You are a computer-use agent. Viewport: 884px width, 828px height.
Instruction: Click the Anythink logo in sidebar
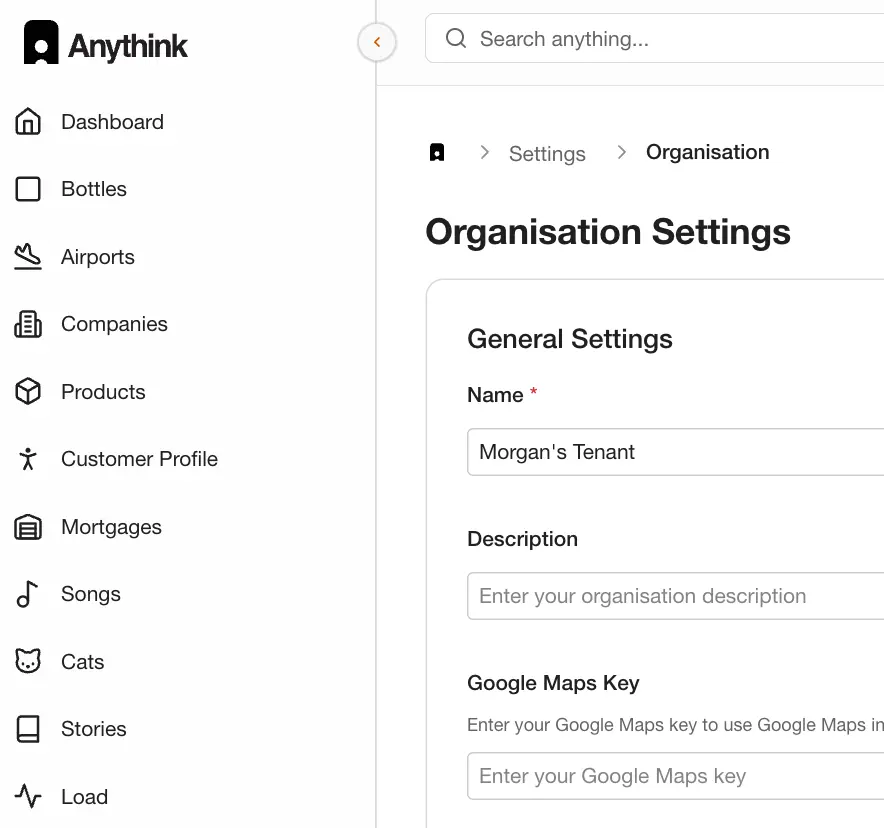(x=105, y=43)
